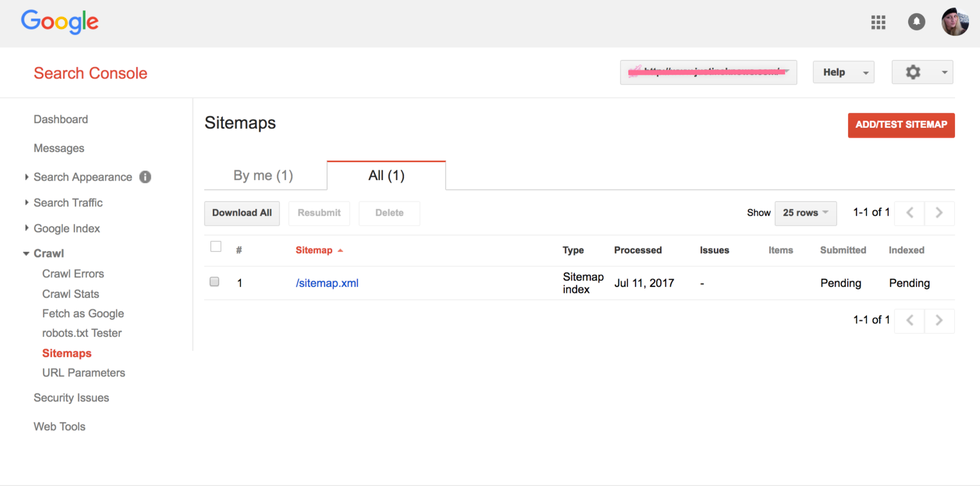Open the Google apps grid icon
This screenshot has height=486, width=980.
point(878,22)
